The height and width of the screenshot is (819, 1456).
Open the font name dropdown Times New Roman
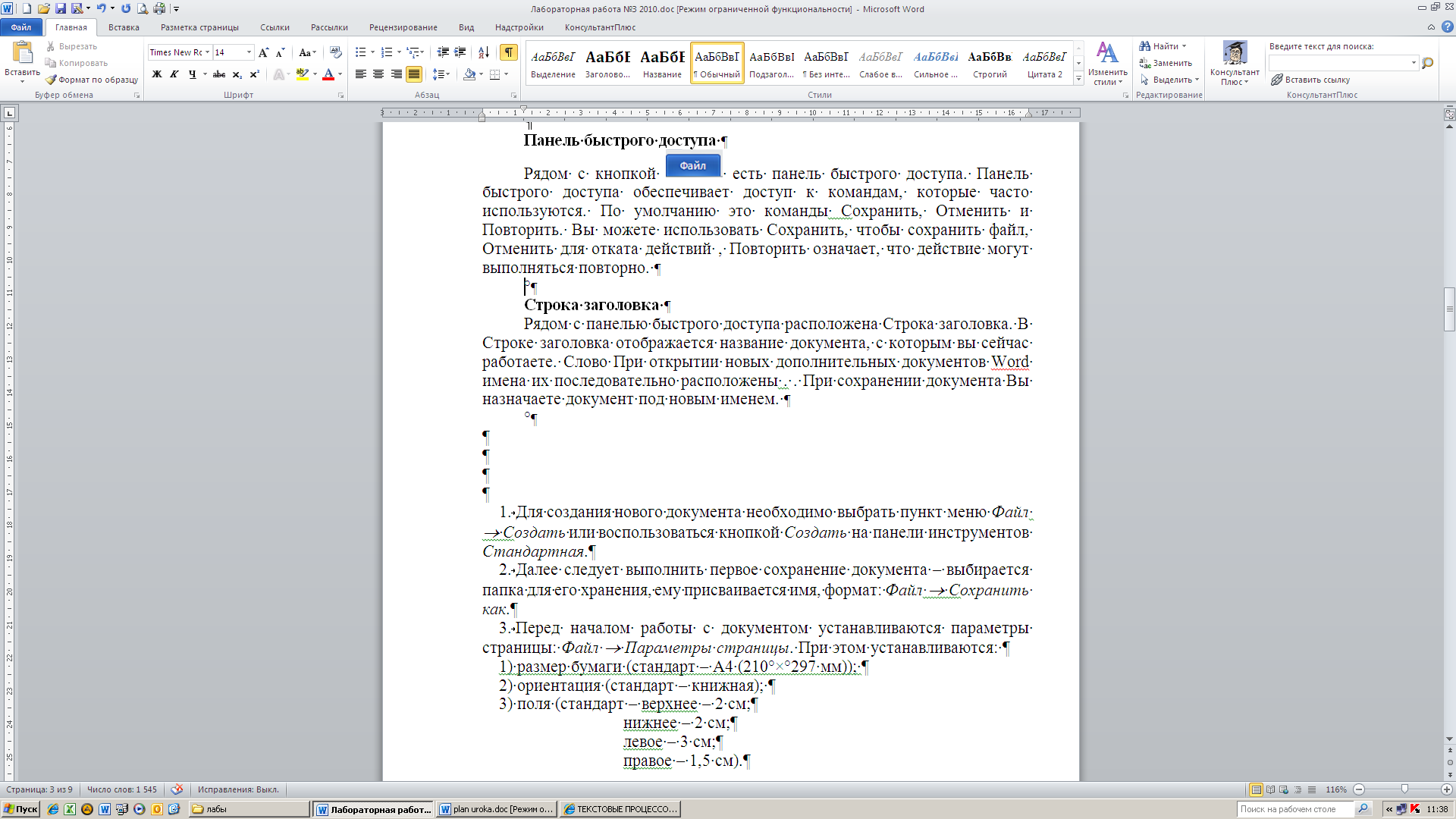(x=206, y=52)
